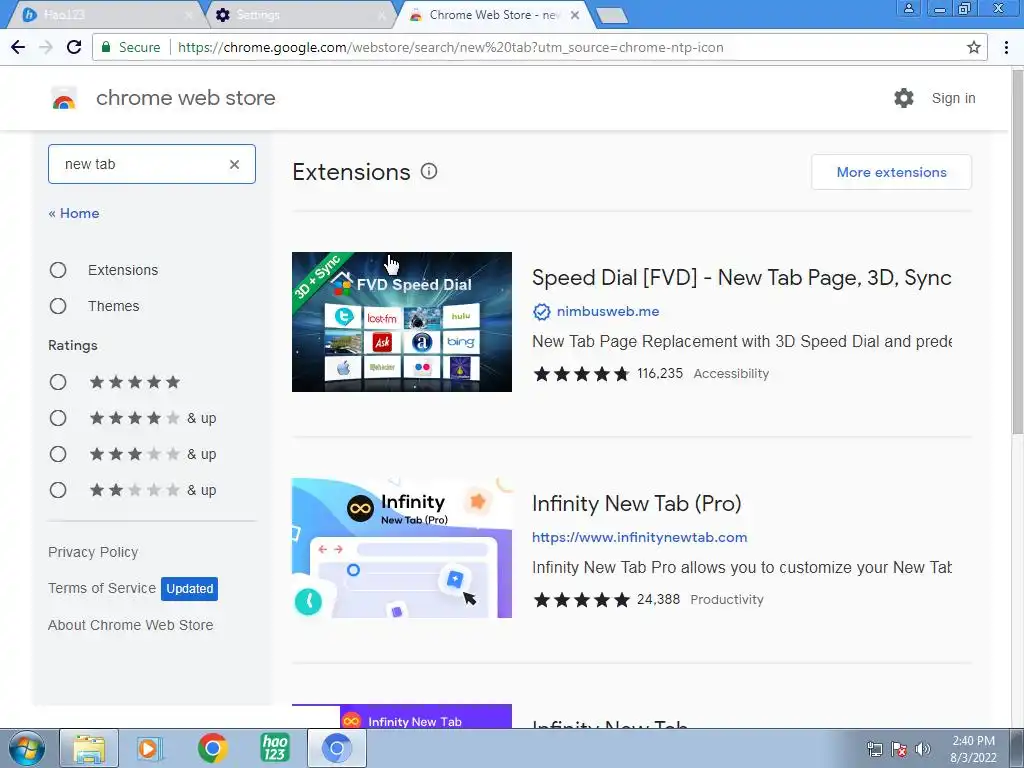Viewport: 1024px width, 768px height.
Task: Click the 24,388 ratings count
Action: (658, 600)
